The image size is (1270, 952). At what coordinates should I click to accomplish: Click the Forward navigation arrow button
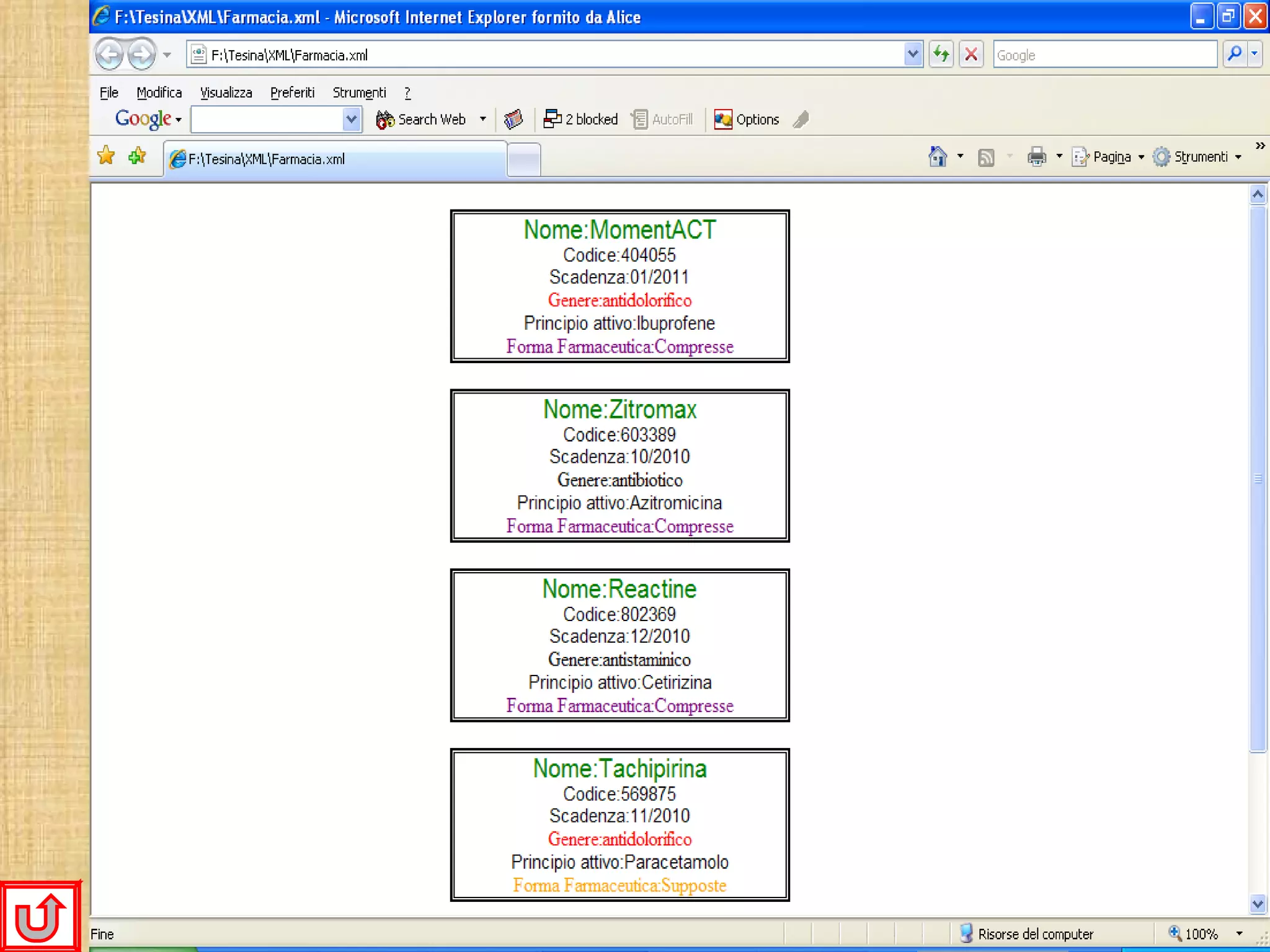tap(142, 55)
